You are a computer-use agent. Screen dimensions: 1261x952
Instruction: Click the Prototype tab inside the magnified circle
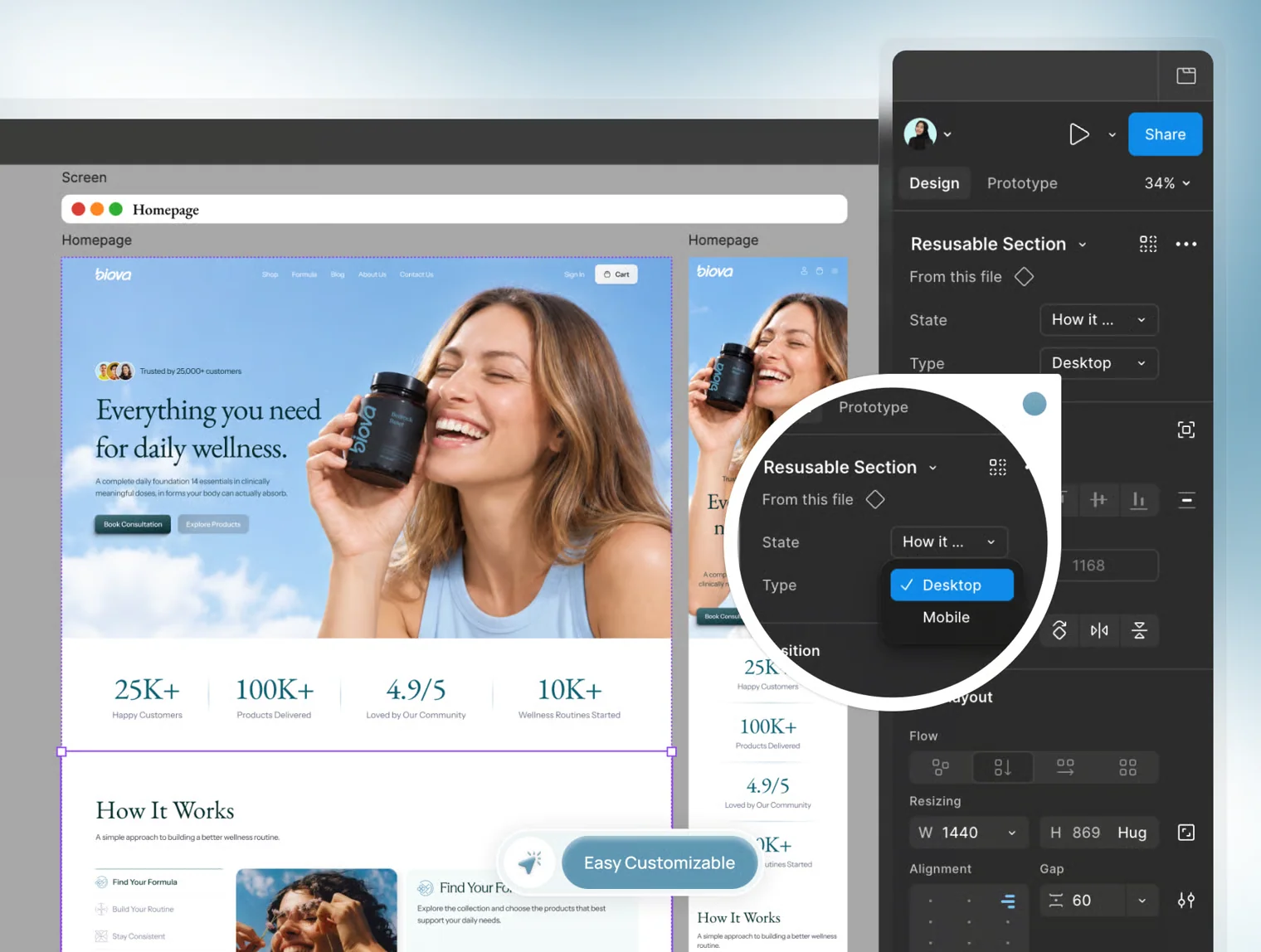(x=873, y=407)
